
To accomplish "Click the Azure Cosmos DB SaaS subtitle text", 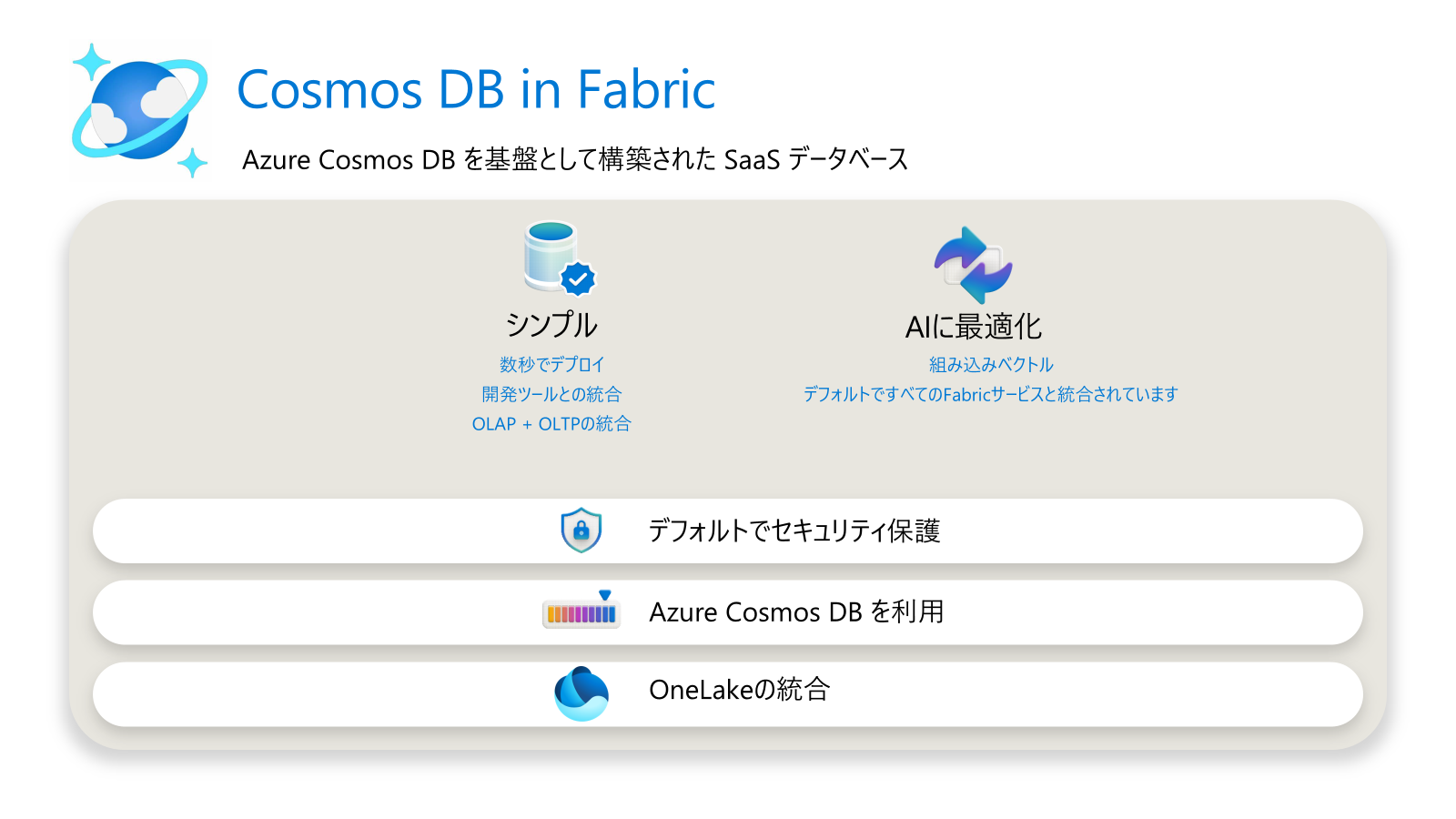I will [x=575, y=159].
